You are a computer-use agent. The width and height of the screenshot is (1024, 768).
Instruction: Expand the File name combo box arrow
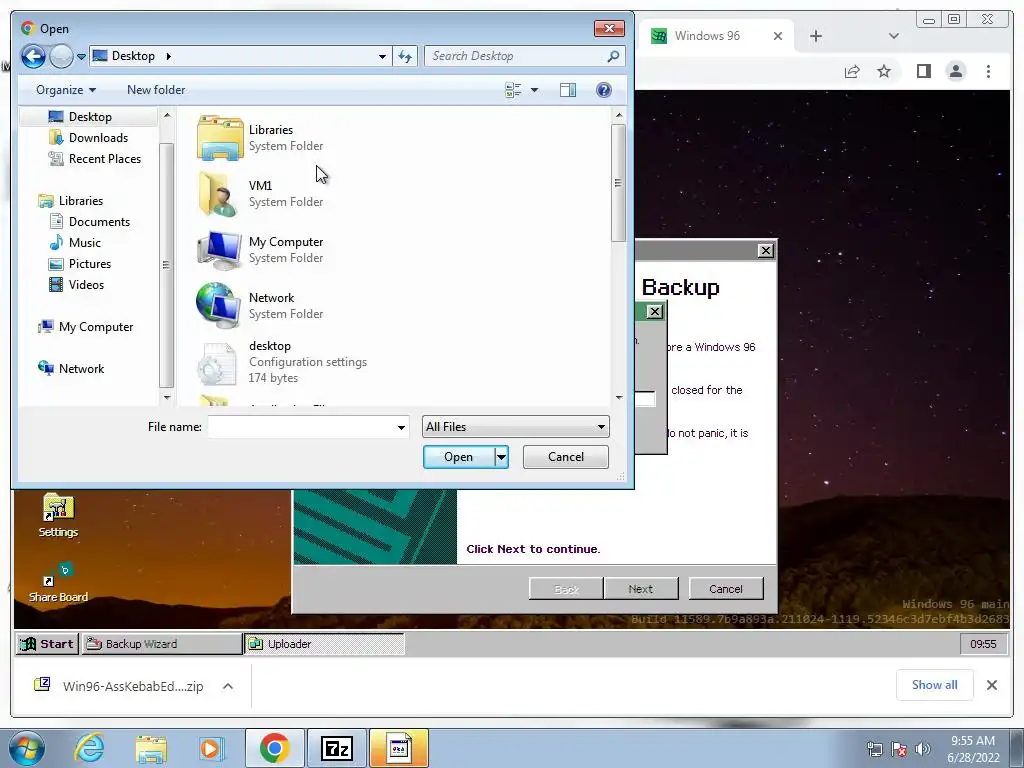tap(401, 428)
